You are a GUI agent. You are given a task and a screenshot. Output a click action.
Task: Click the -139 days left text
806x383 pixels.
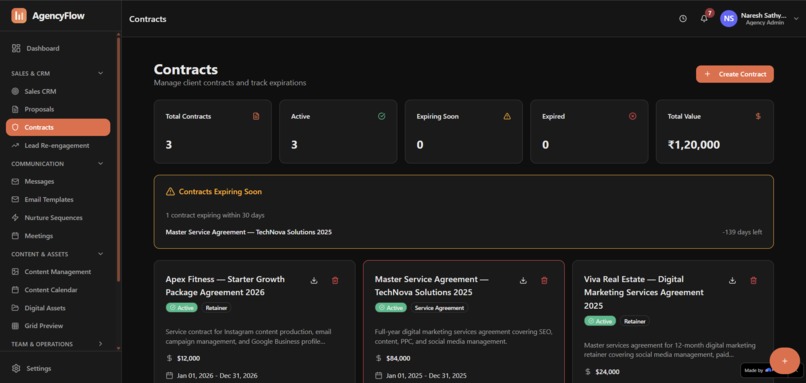742,232
